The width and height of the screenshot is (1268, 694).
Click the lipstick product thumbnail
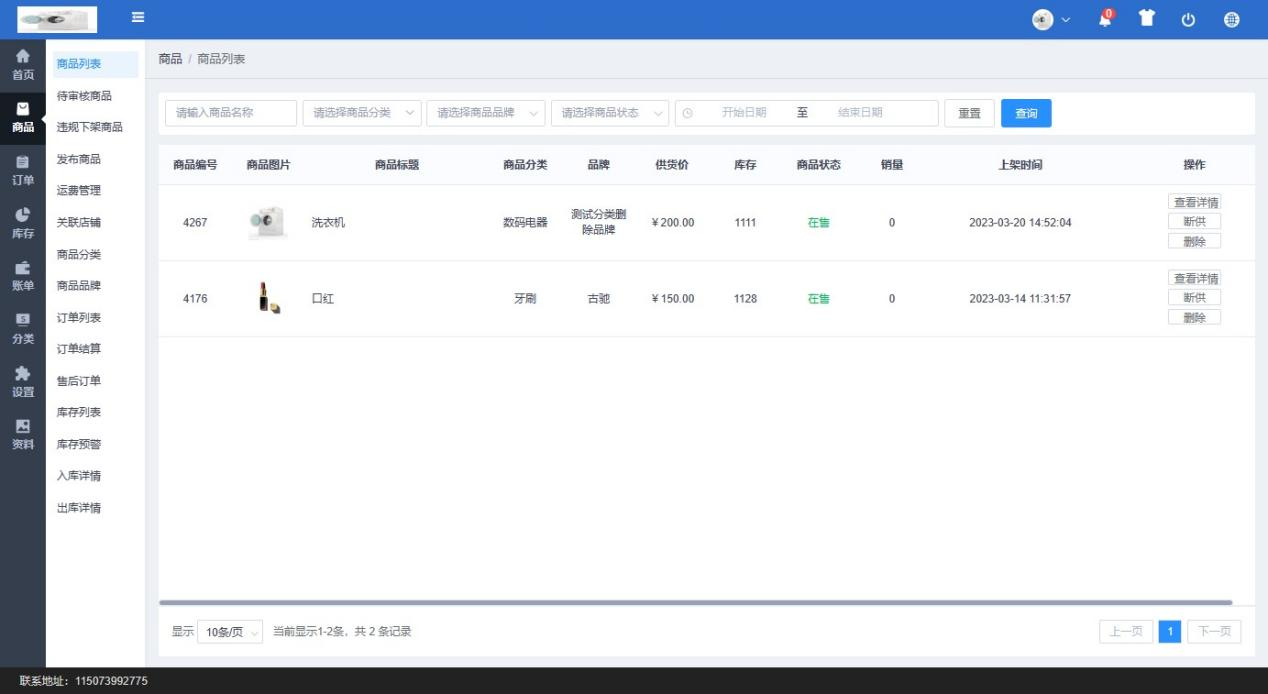[x=268, y=298]
